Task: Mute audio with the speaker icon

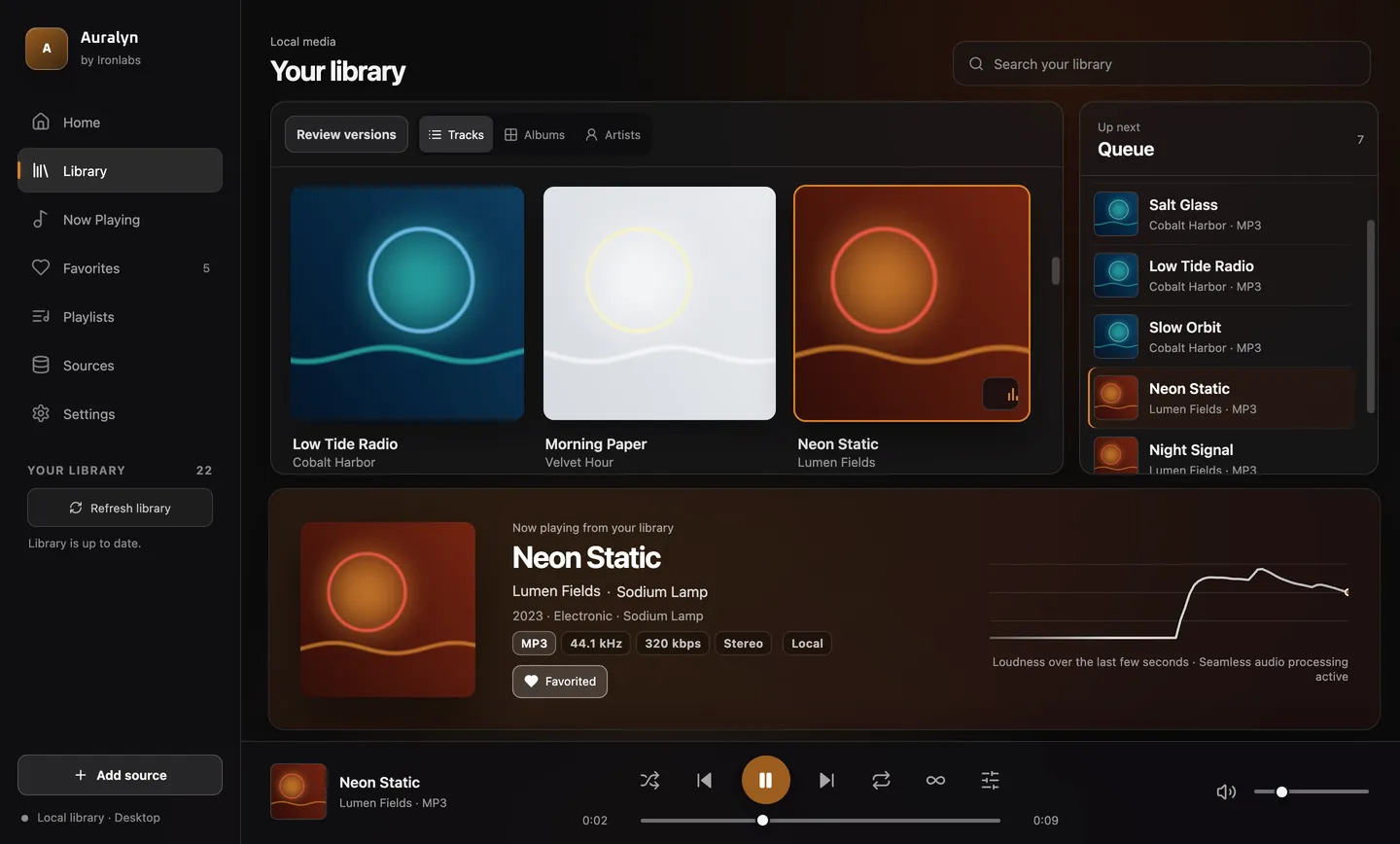Action: coord(1226,791)
